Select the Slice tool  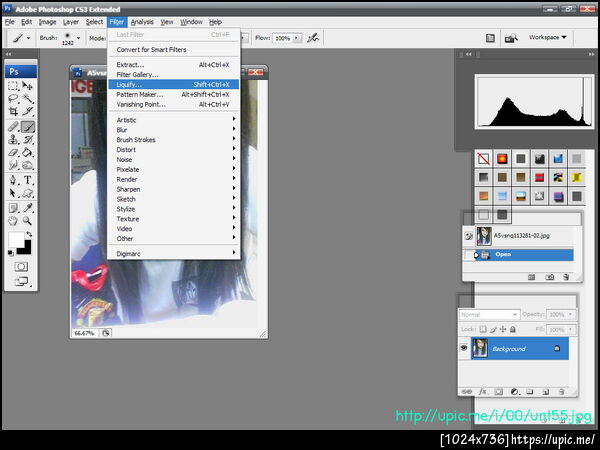(28, 111)
